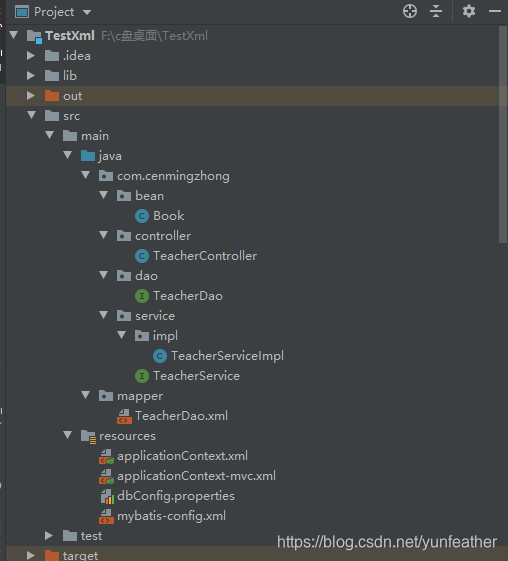Screen dimensions: 508x561
Task: Click the .idea folder icon
Action: (x=52, y=55)
